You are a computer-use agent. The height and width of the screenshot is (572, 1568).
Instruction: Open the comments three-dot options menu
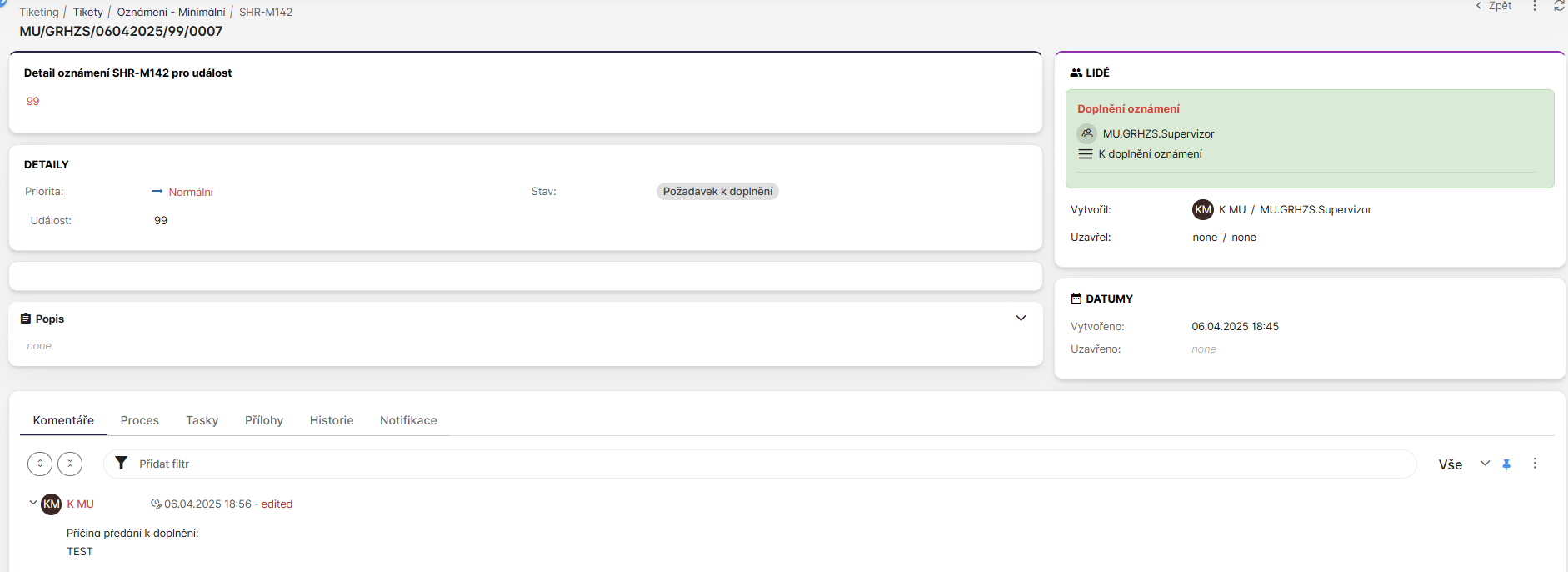pyautogui.click(x=1535, y=464)
